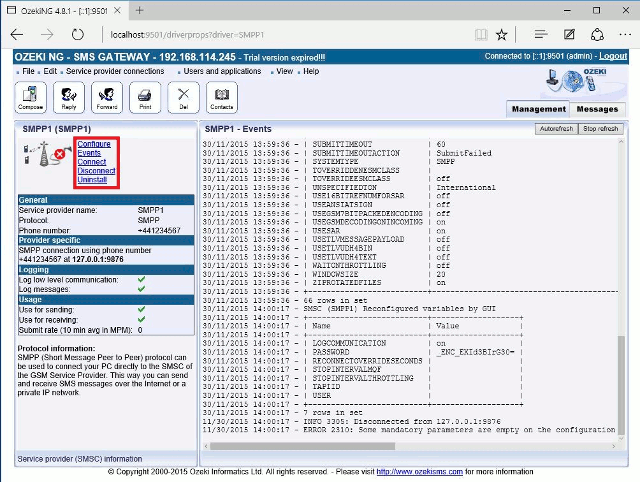Viewport: 640px width, 482px height.
Task: Click the browser forward arrow
Action: click(47, 35)
